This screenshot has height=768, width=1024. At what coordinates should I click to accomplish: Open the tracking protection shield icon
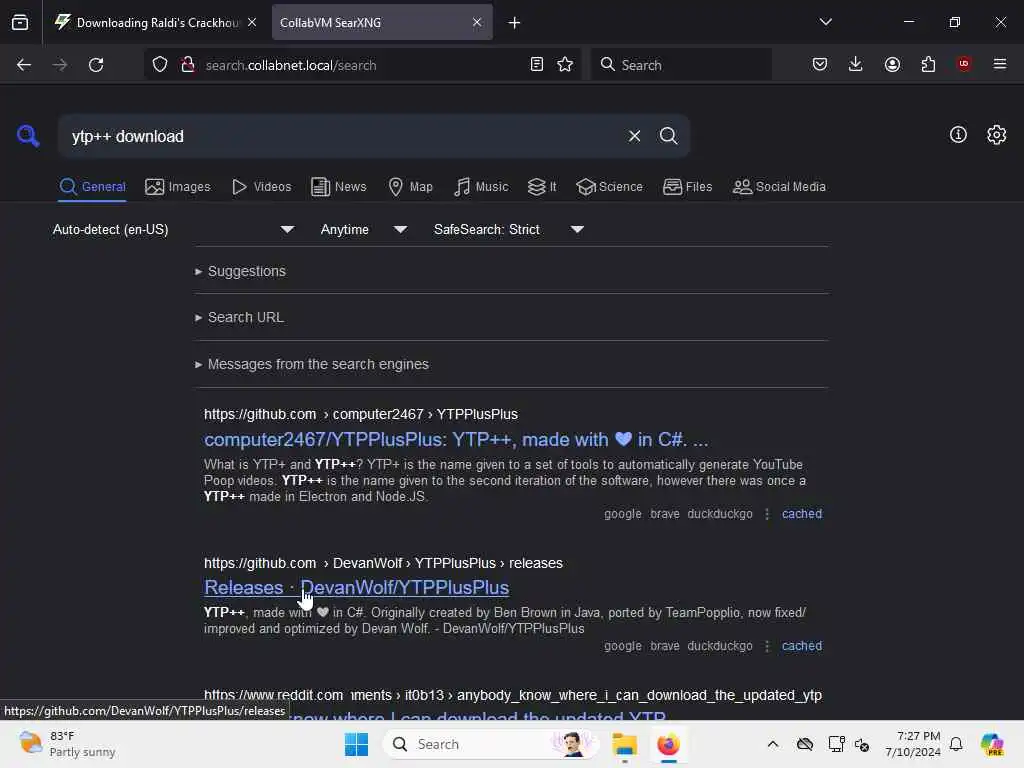pos(160,65)
